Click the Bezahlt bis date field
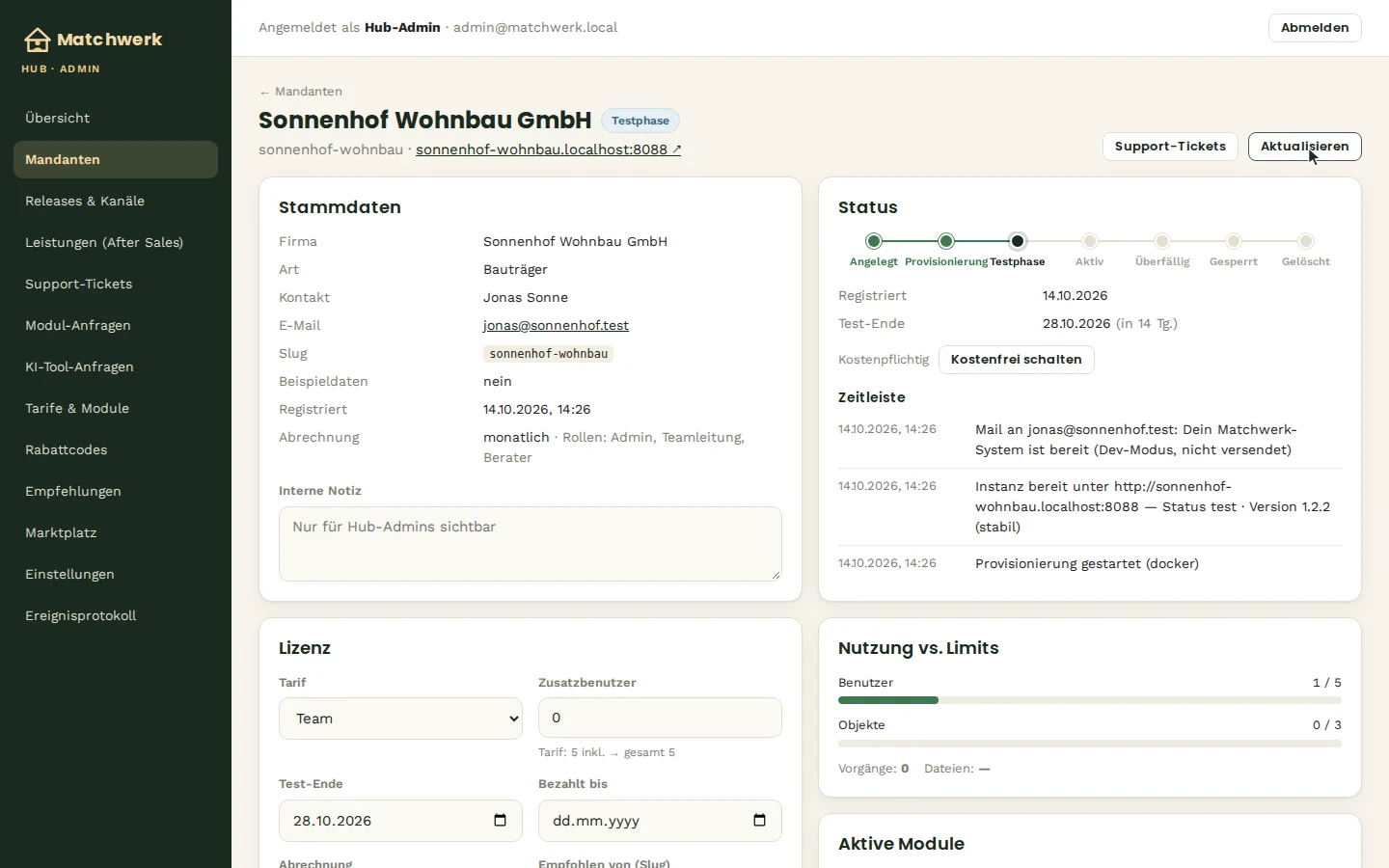This screenshot has height=868, width=1389. pyautogui.click(x=660, y=821)
